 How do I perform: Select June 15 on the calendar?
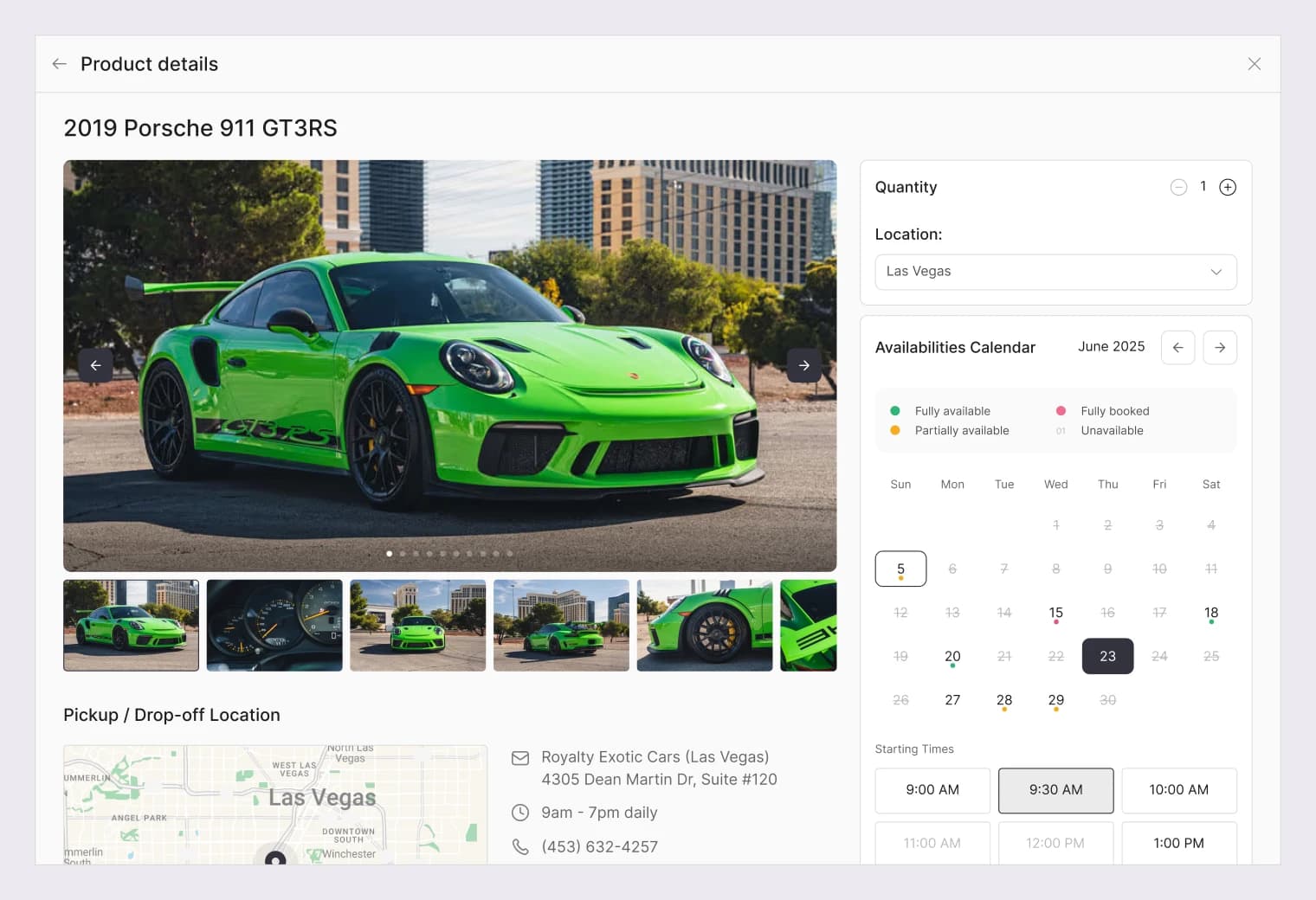coord(1056,613)
